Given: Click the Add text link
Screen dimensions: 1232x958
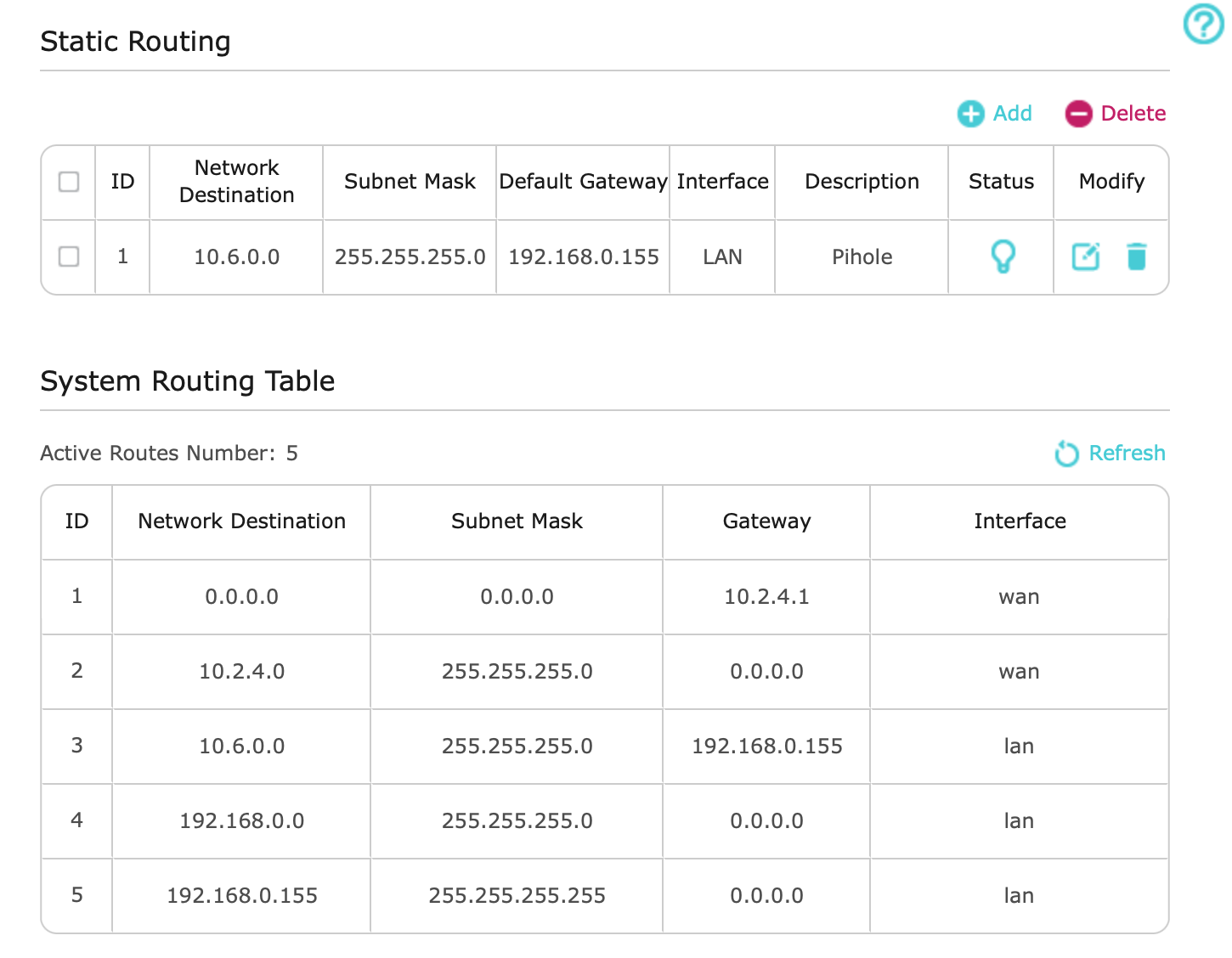Looking at the screenshot, I should [1012, 114].
